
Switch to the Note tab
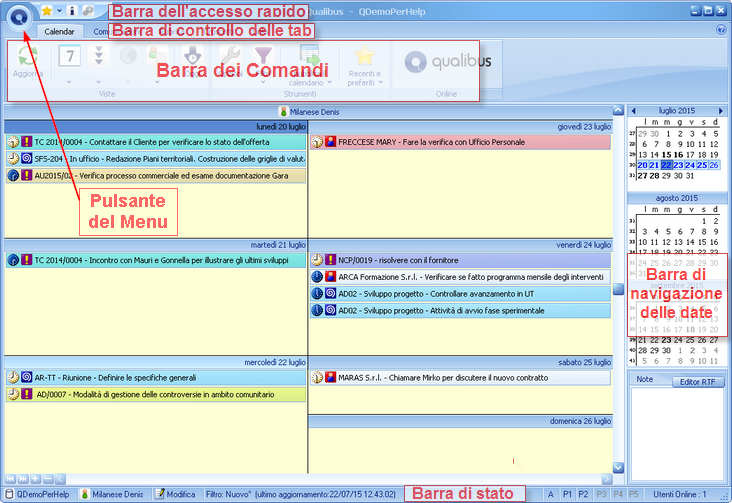coord(645,380)
